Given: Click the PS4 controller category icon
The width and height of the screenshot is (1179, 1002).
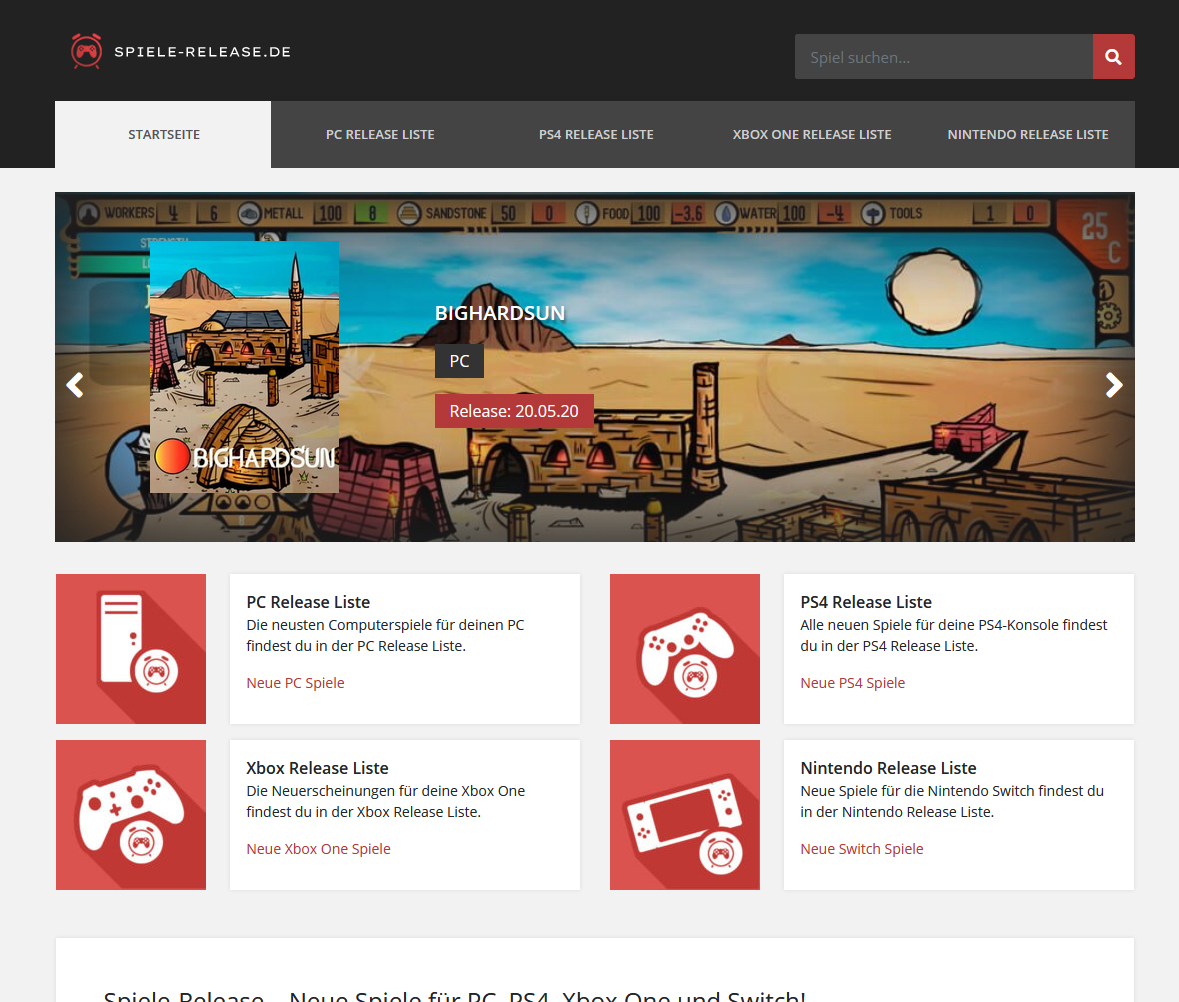Looking at the screenshot, I should [685, 649].
